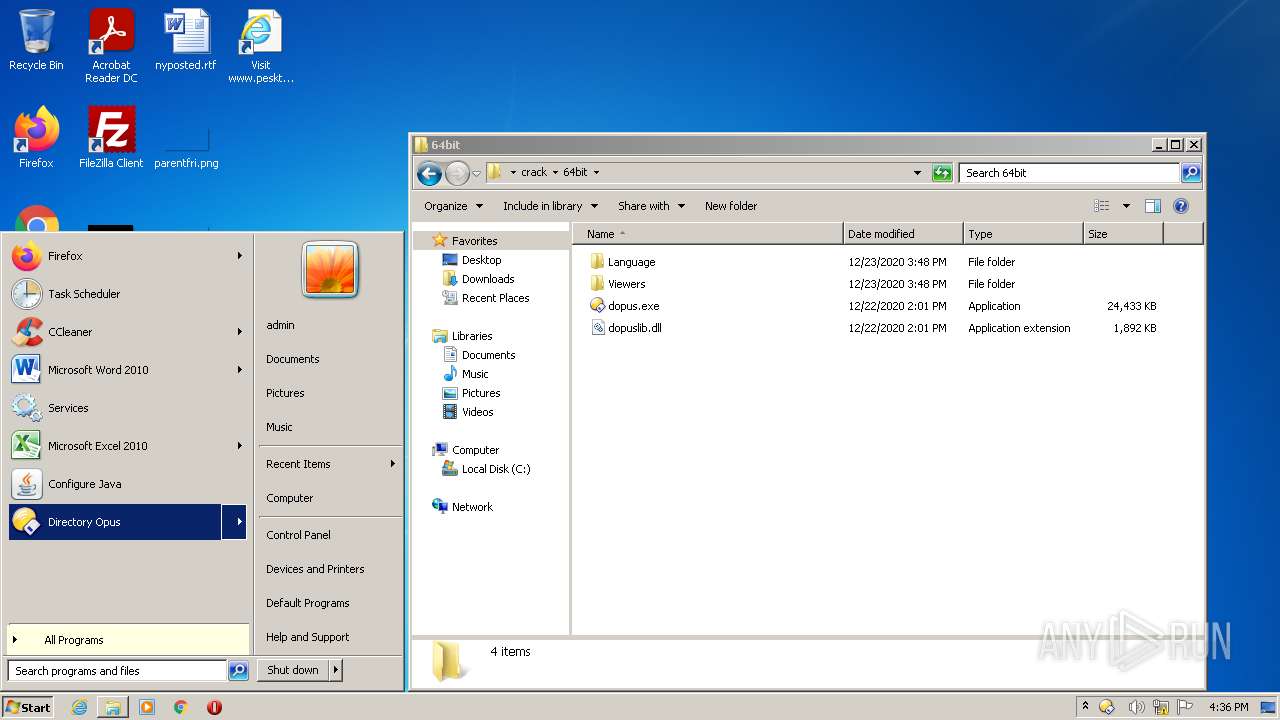Open Share with dropdown
The image size is (1280, 720).
tap(651, 206)
